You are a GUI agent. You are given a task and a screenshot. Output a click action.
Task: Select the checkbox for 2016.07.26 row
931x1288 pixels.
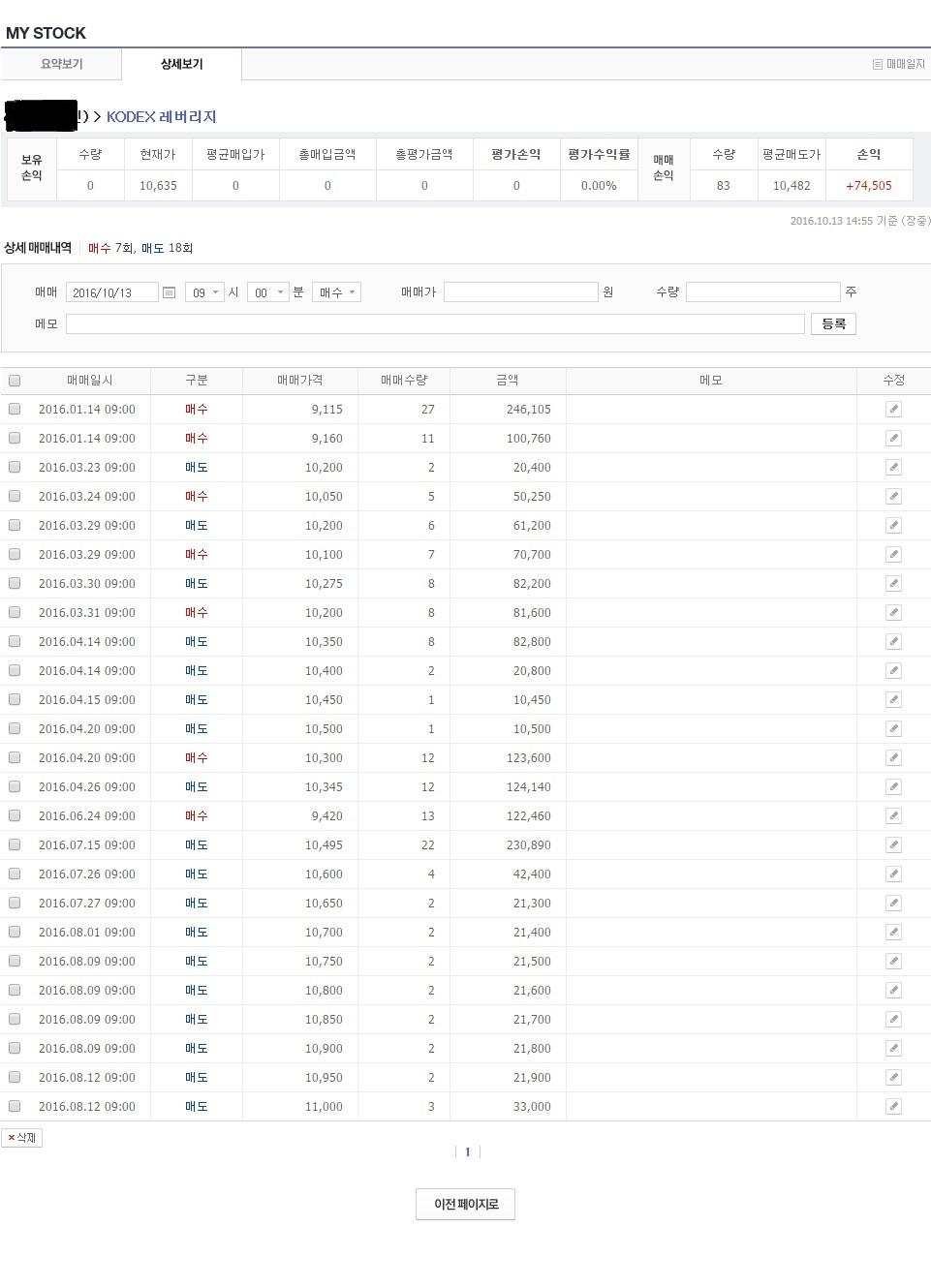point(15,874)
